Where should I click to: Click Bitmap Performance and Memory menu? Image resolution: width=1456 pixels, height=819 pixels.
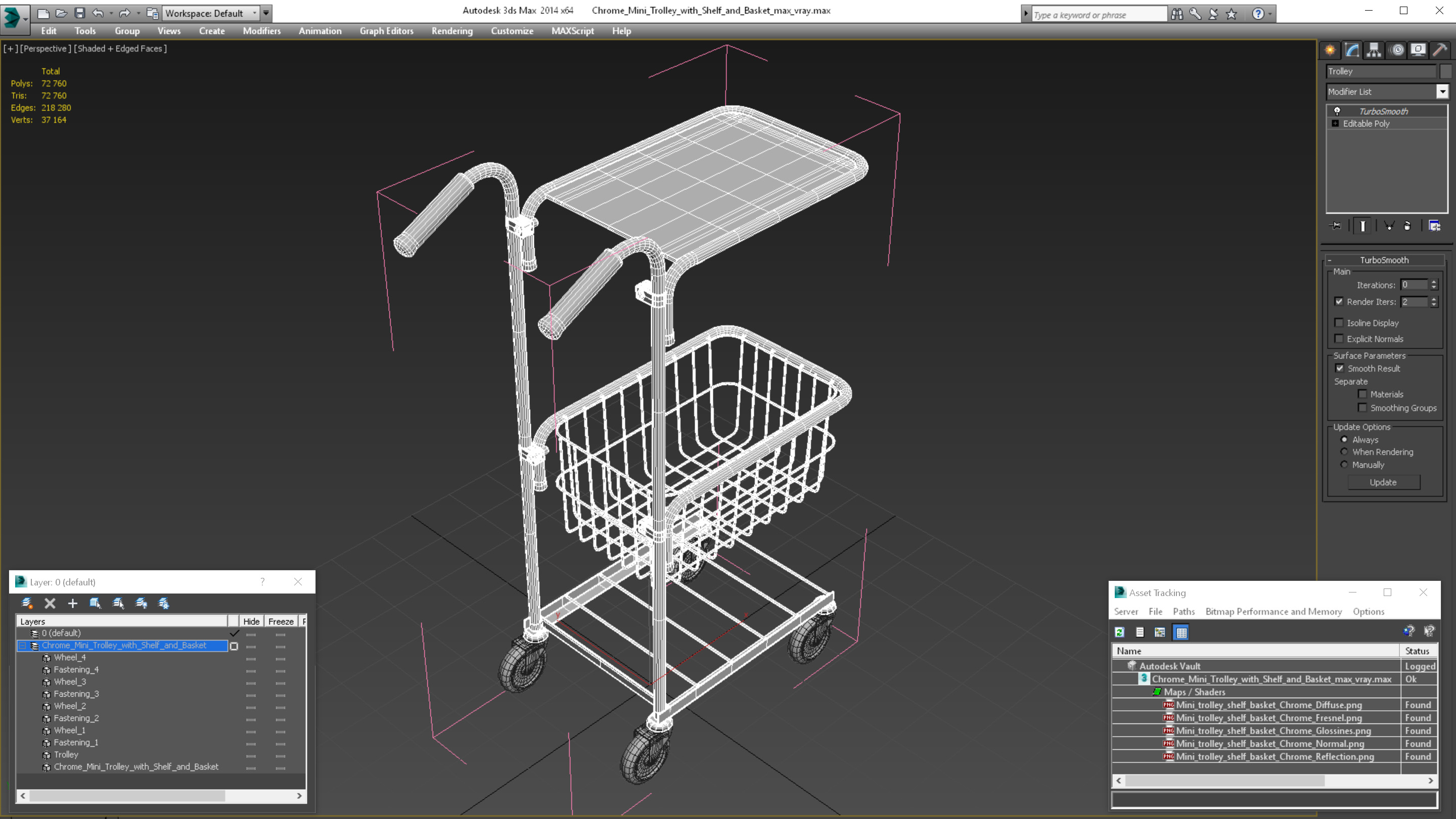[1273, 612]
